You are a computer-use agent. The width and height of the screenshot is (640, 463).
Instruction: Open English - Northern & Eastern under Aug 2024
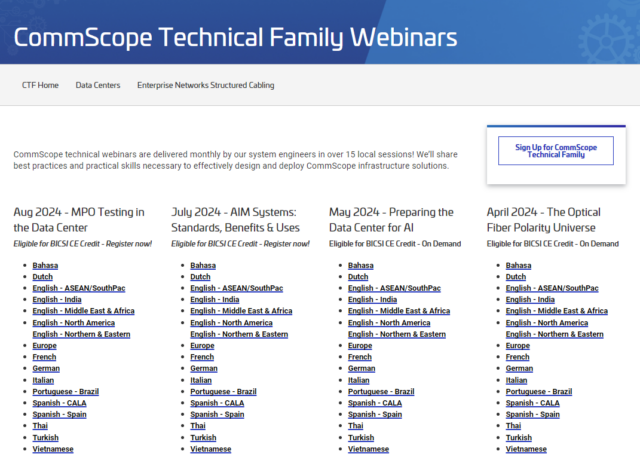click(x=81, y=334)
